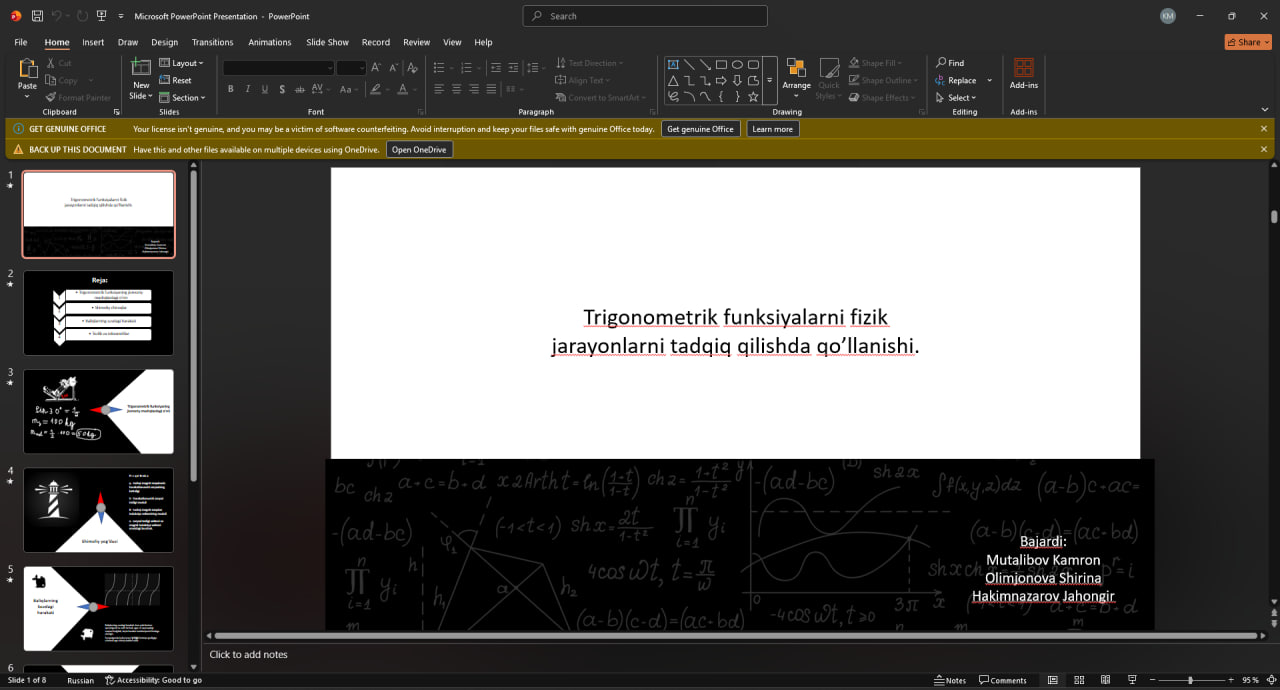Viewport: 1280px width, 690px height.
Task: Click the Open OneDrive button
Action: pos(419,149)
